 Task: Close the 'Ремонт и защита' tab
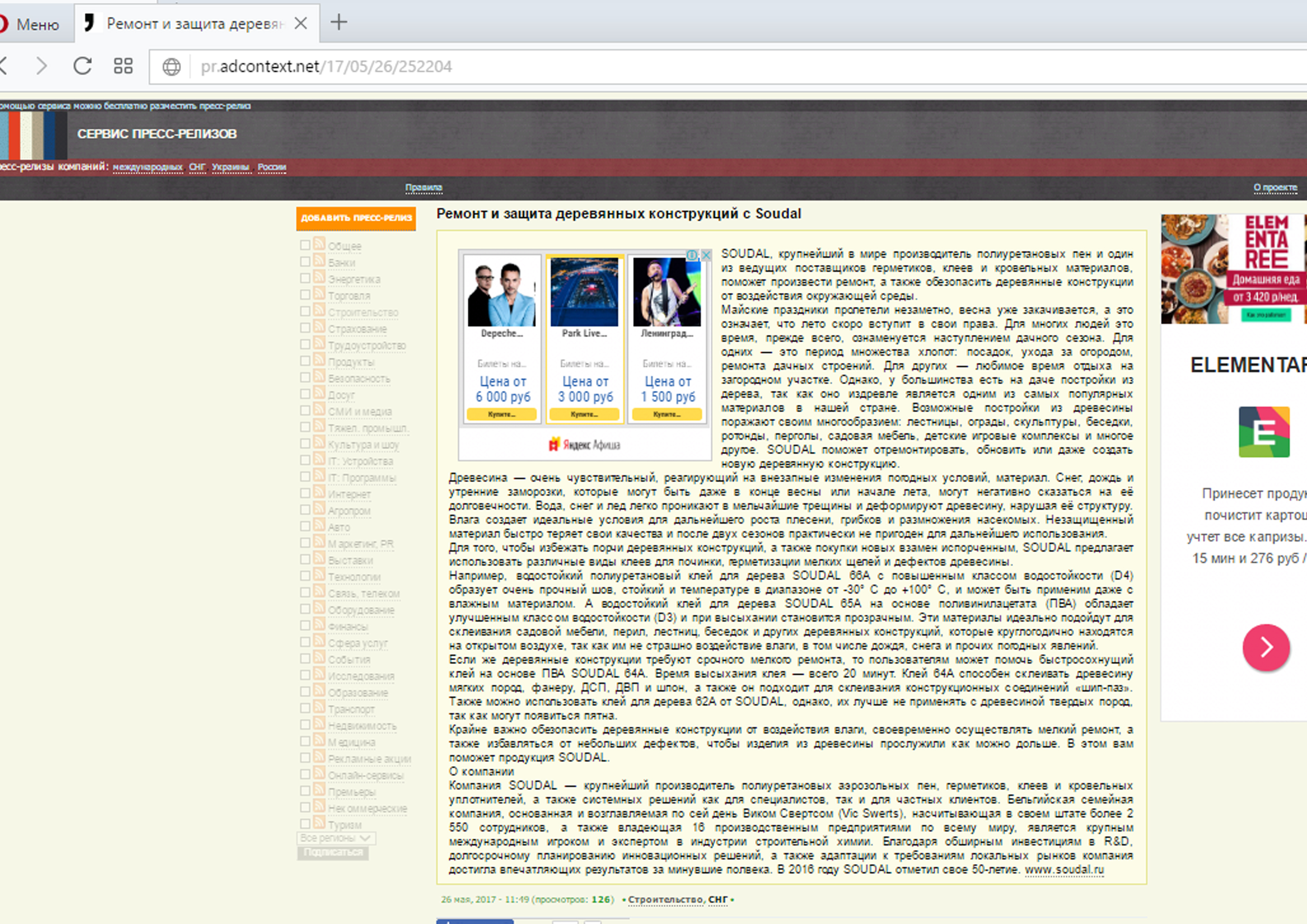301,23
